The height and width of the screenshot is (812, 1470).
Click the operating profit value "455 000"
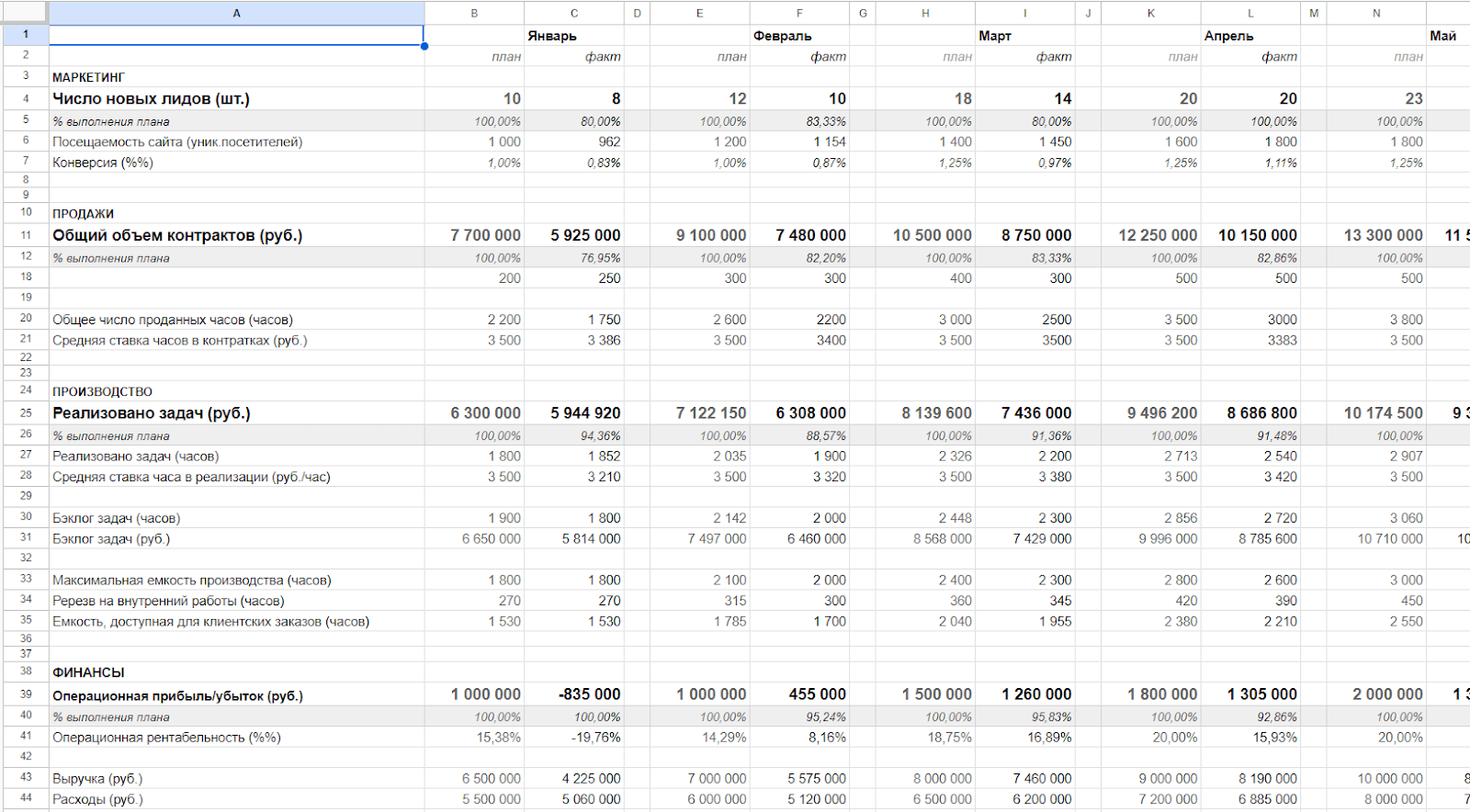tap(799, 694)
